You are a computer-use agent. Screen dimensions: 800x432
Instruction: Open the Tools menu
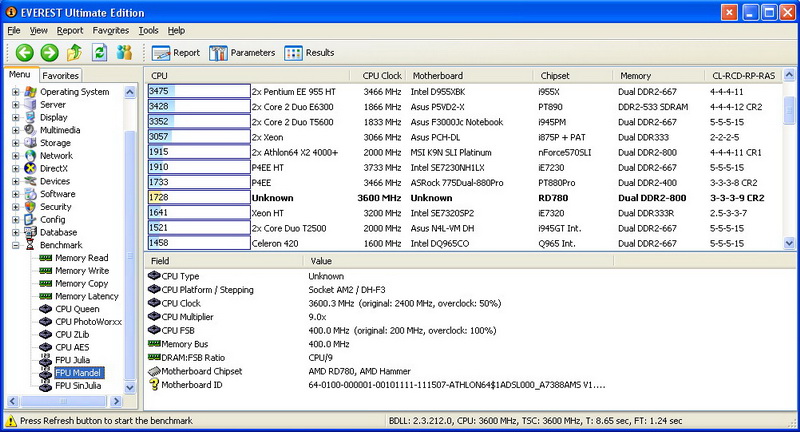tap(148, 31)
